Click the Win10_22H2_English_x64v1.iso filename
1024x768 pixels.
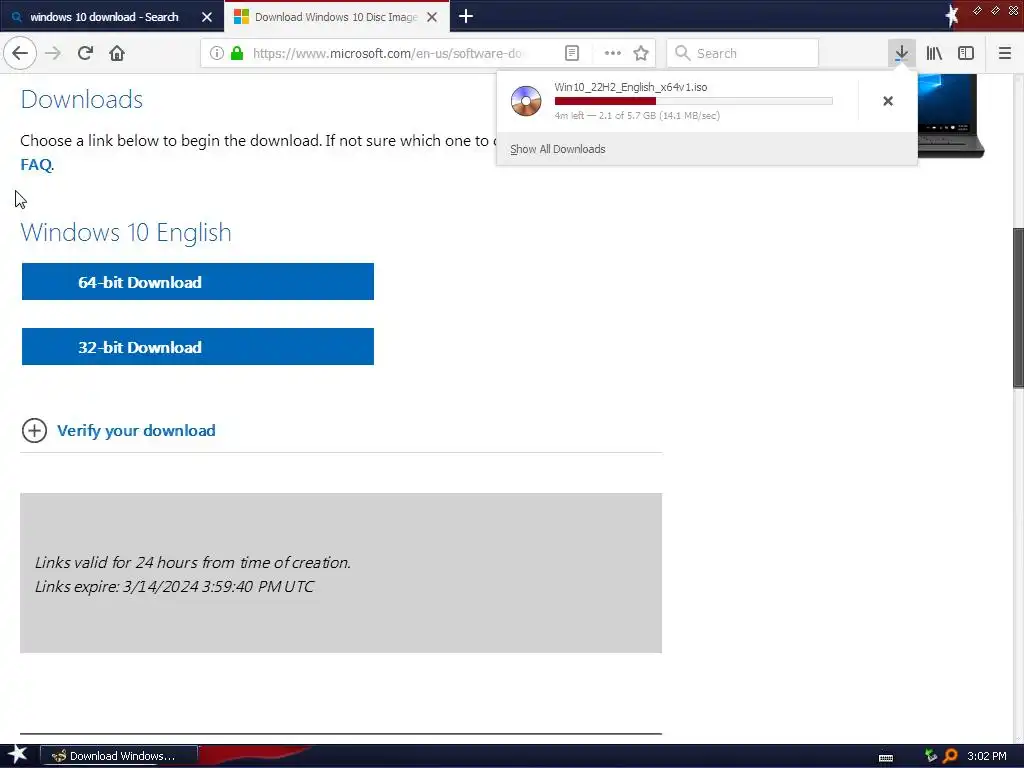(x=630, y=87)
